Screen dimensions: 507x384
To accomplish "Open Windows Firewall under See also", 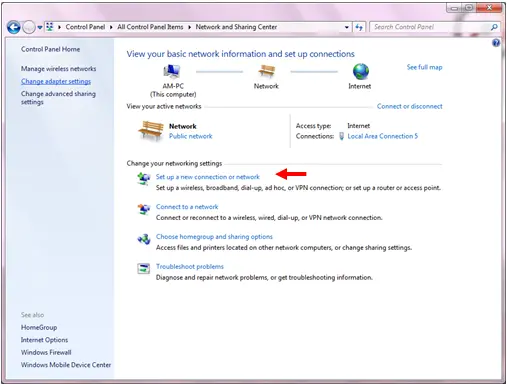I will [x=46, y=352].
